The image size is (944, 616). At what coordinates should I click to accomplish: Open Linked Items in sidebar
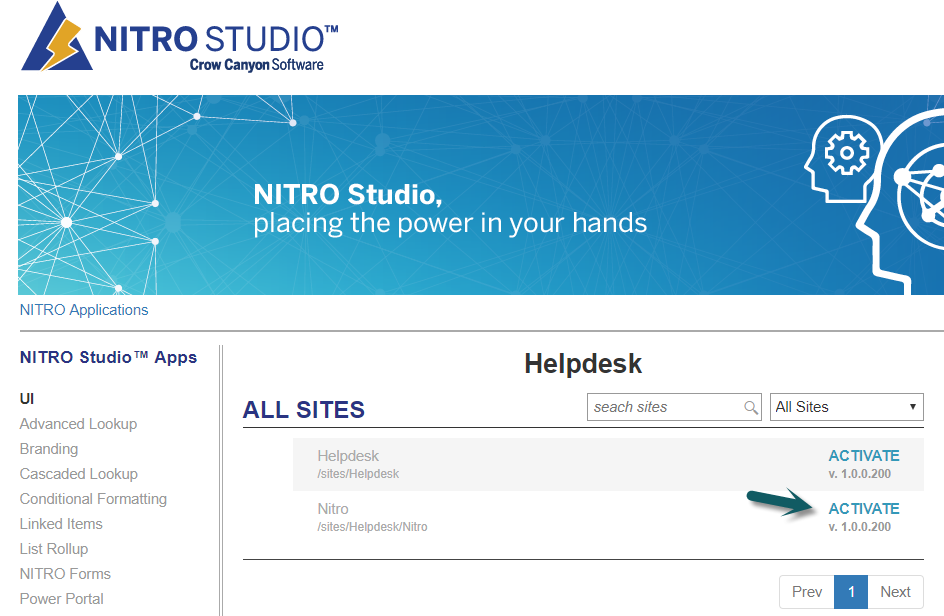pyautogui.click(x=61, y=524)
